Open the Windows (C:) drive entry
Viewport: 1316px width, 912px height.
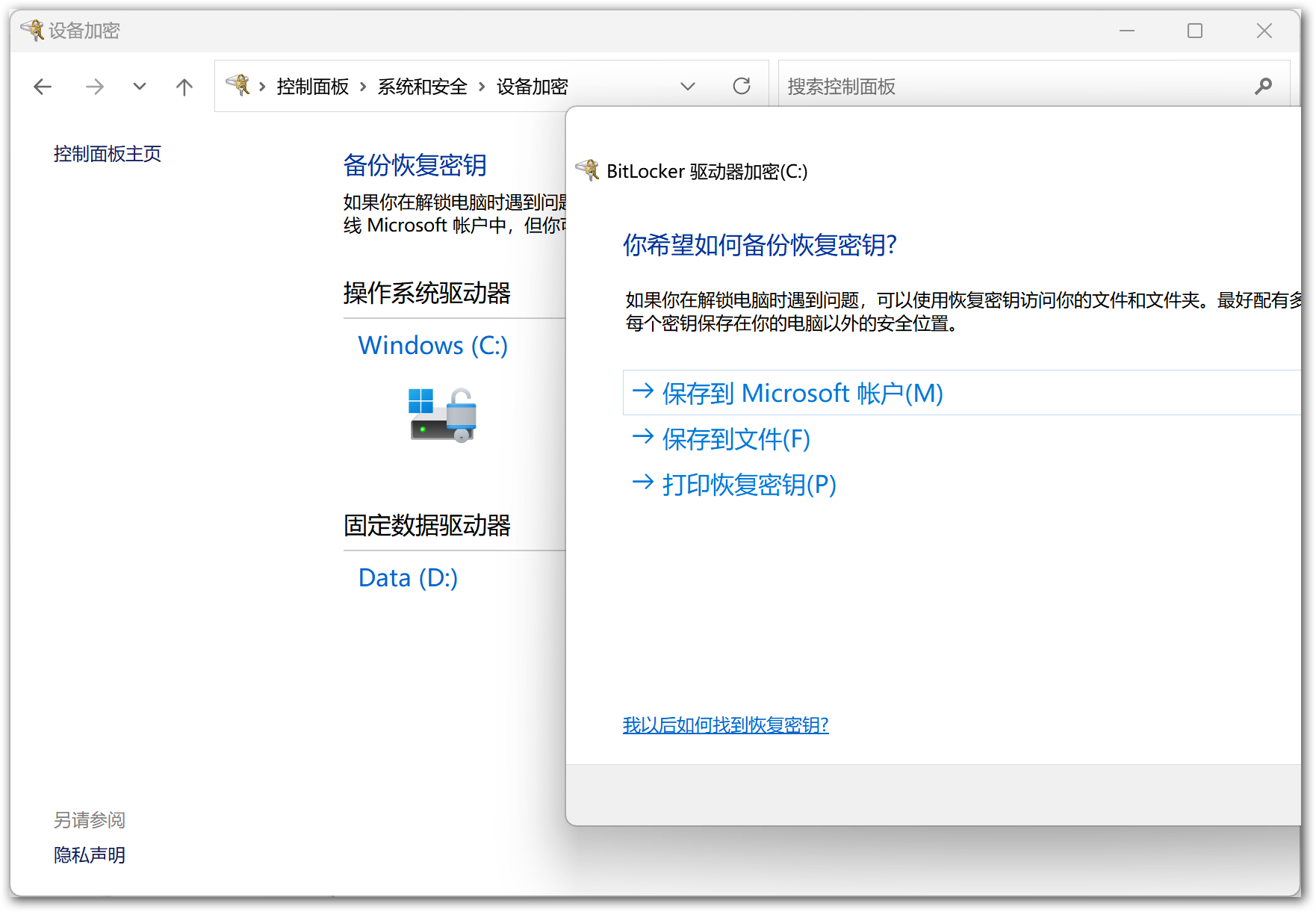click(x=433, y=345)
